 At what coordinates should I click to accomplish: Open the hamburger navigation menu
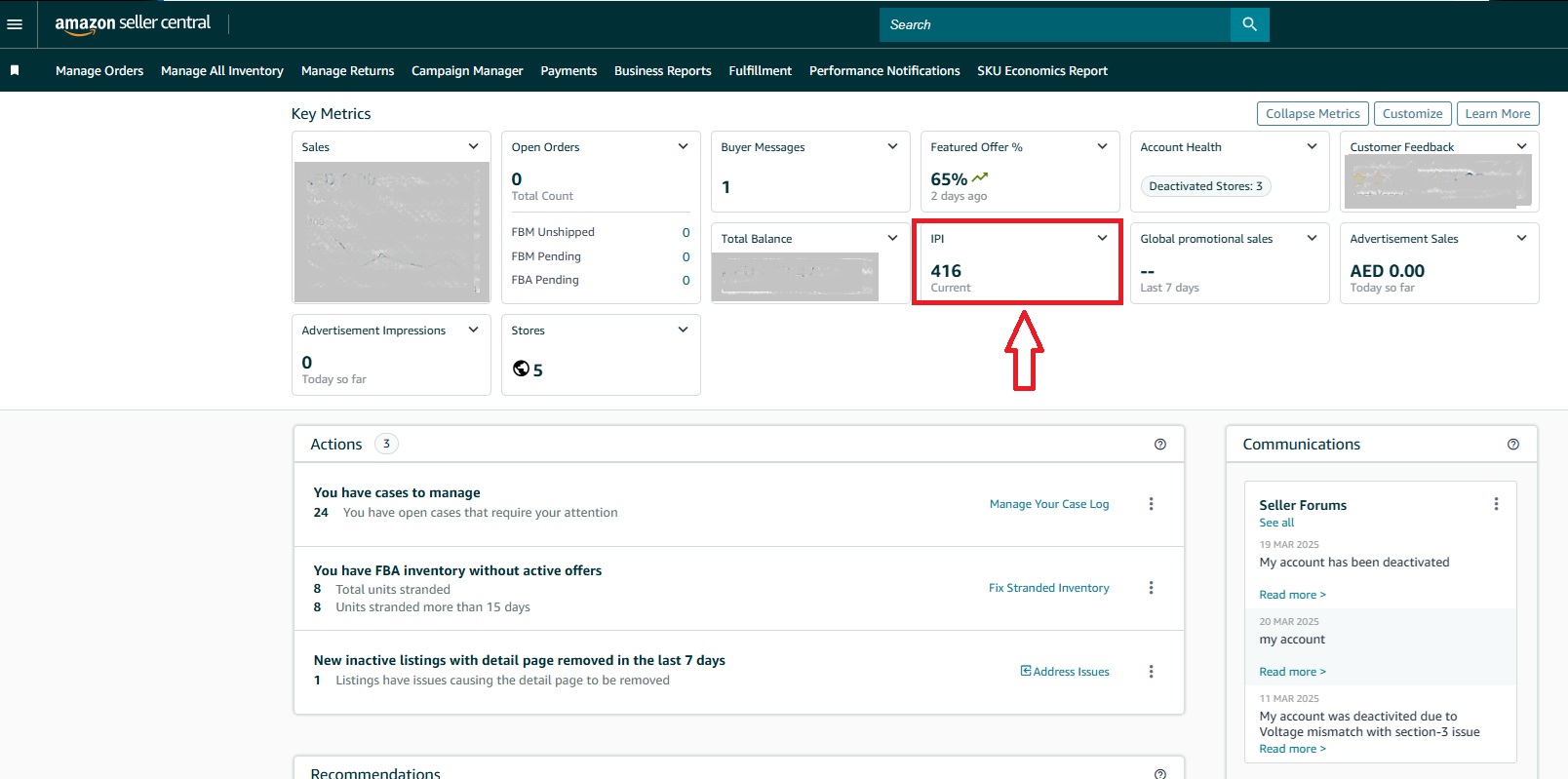tap(15, 24)
